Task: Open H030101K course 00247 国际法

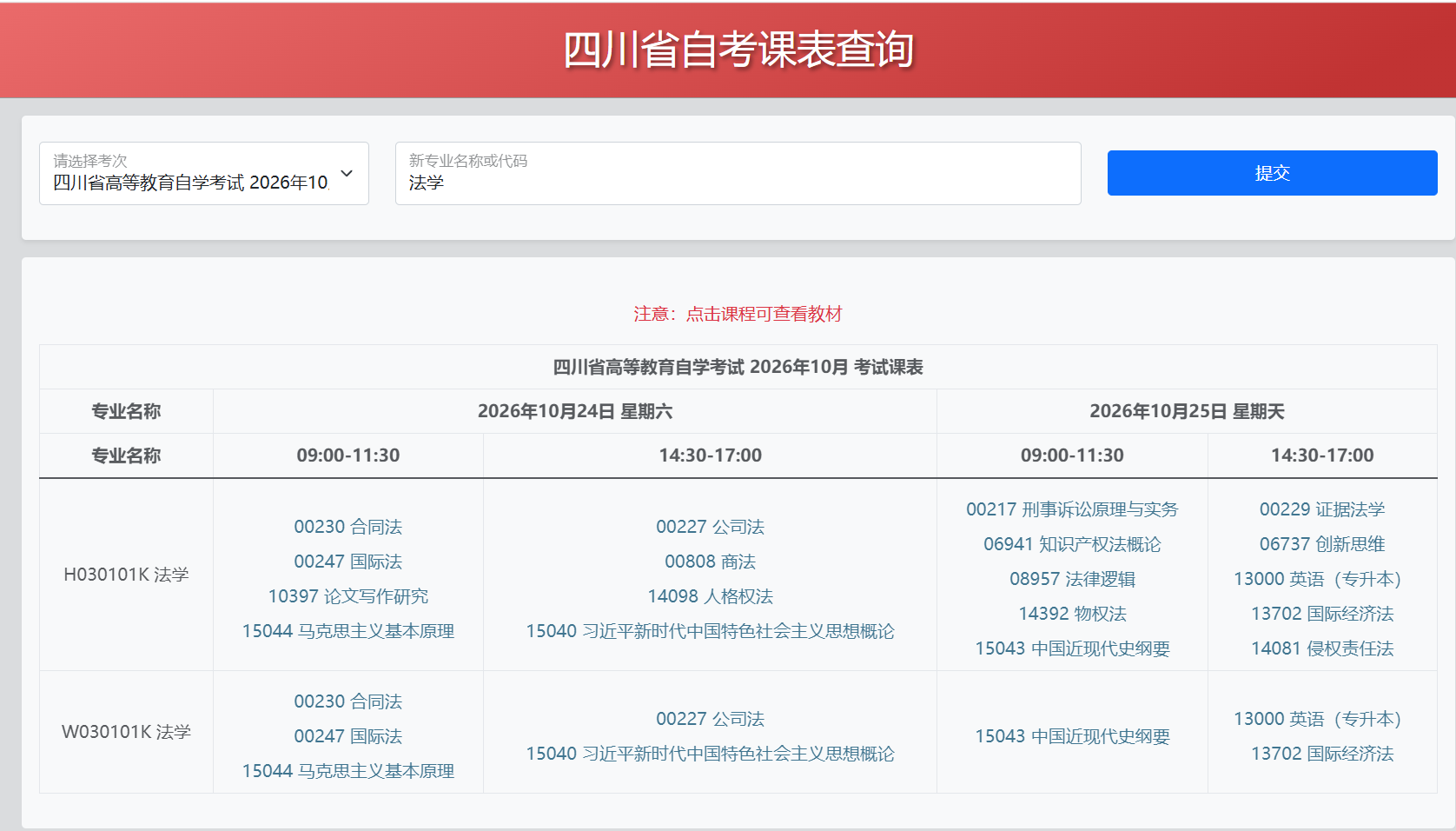Action: pos(348,562)
